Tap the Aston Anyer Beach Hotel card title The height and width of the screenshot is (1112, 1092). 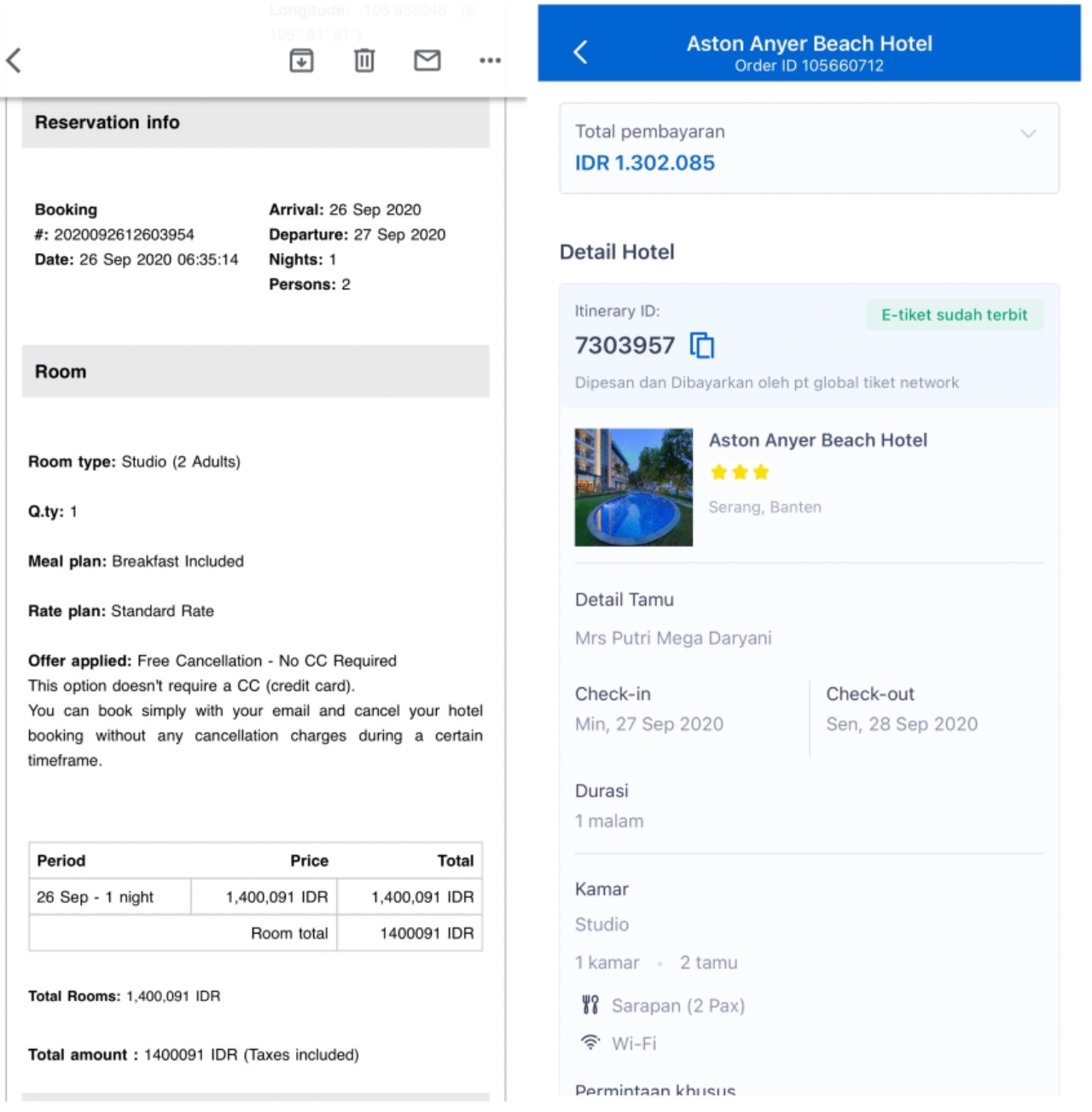pyautogui.click(x=817, y=440)
